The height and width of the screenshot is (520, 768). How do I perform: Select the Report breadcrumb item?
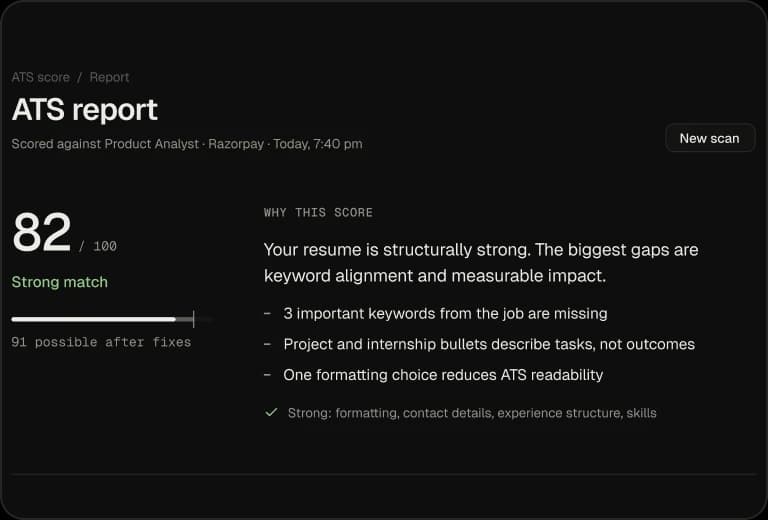[109, 77]
